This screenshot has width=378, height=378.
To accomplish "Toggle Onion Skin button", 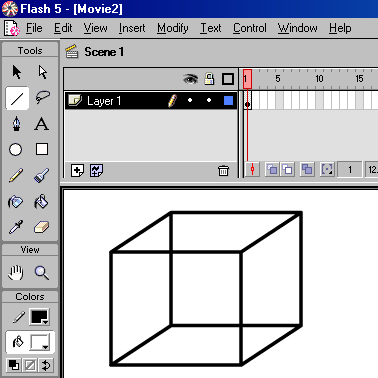I will click(x=272, y=170).
